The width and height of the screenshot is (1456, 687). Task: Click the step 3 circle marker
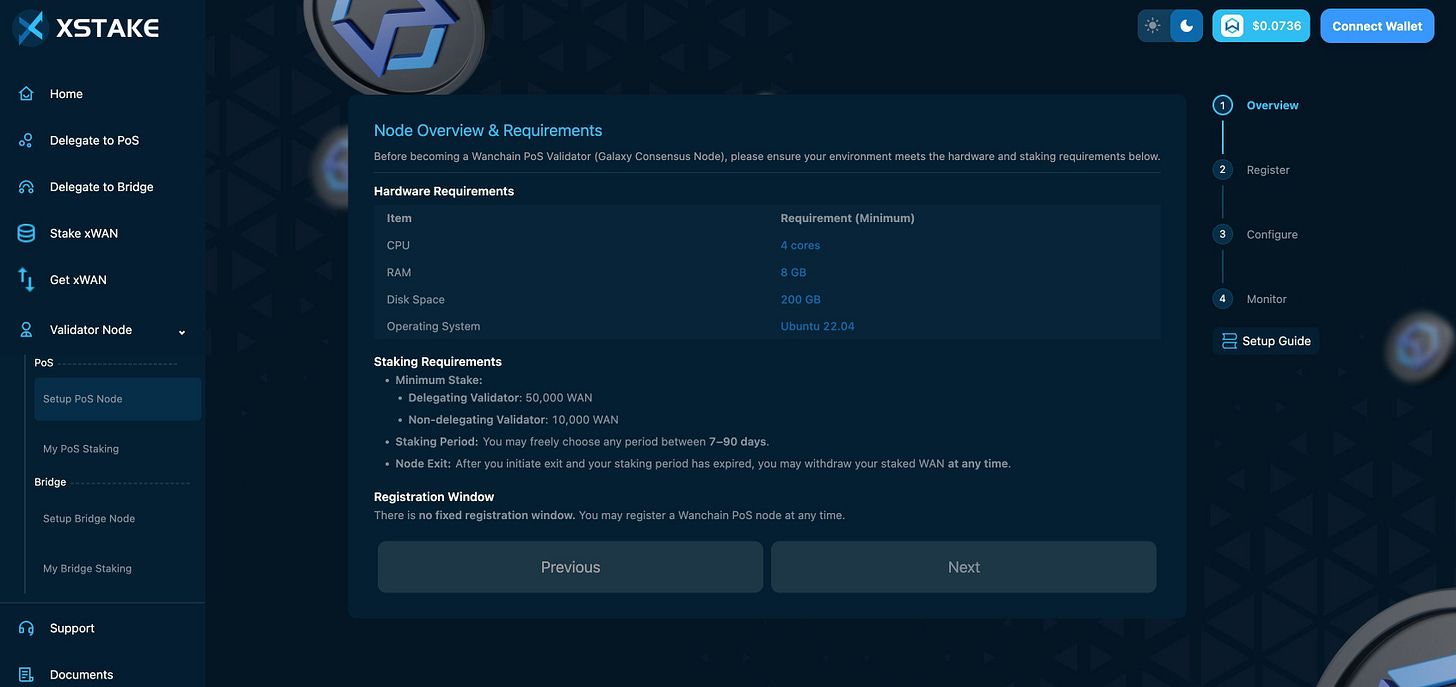(x=1222, y=234)
